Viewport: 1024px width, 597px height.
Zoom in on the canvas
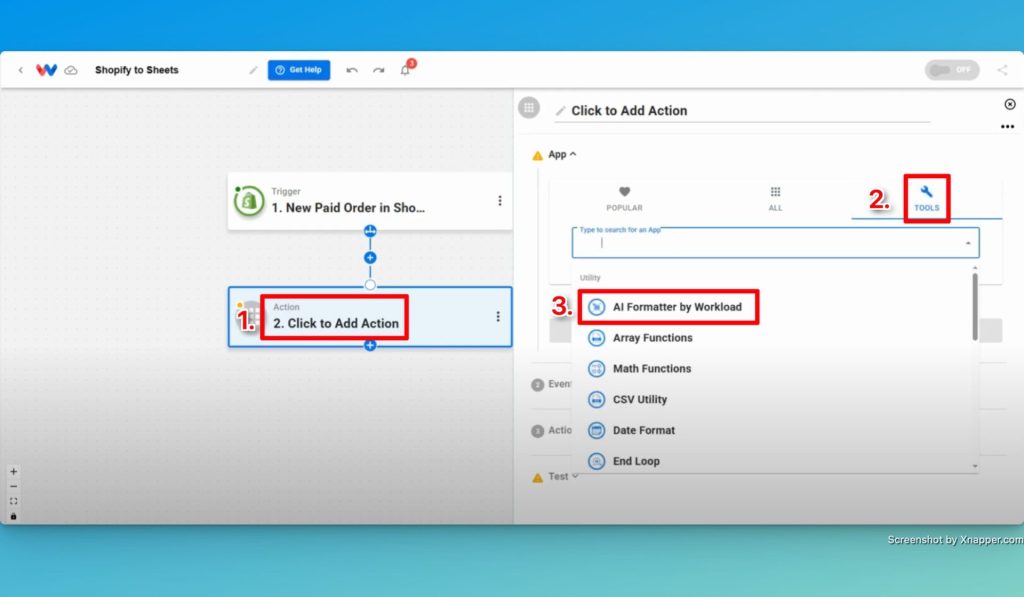[x=13, y=472]
